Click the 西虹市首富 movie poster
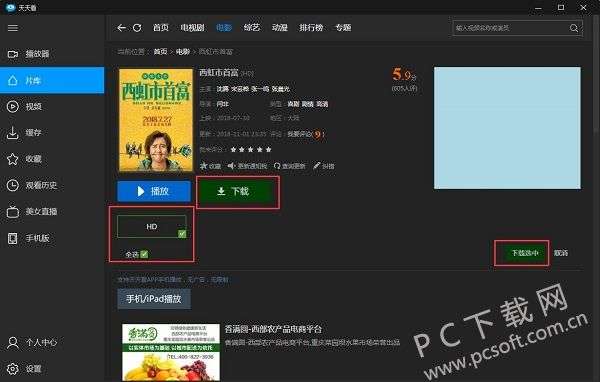This screenshot has width=600, height=382. click(x=156, y=120)
